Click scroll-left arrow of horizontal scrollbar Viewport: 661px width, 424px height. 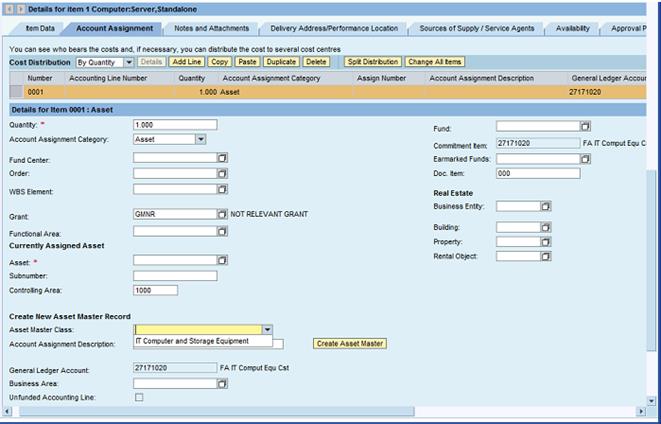tap(8, 411)
